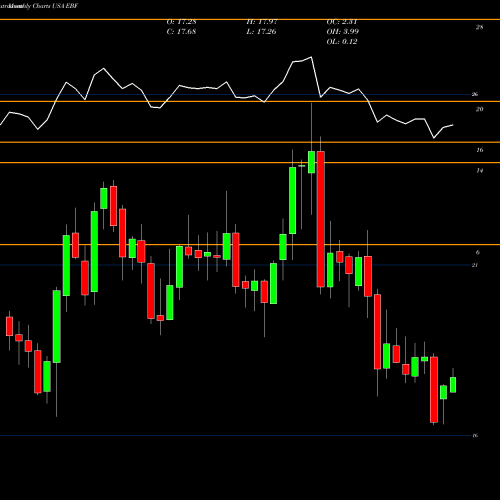
Task: Select the OH: 3.99 readout
Action: pyautogui.click(x=343, y=32)
